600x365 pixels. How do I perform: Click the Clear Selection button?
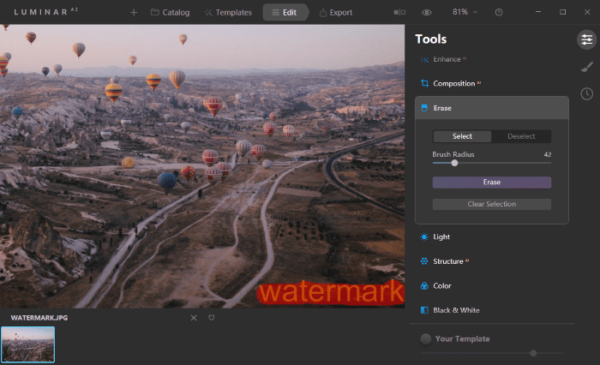492,204
